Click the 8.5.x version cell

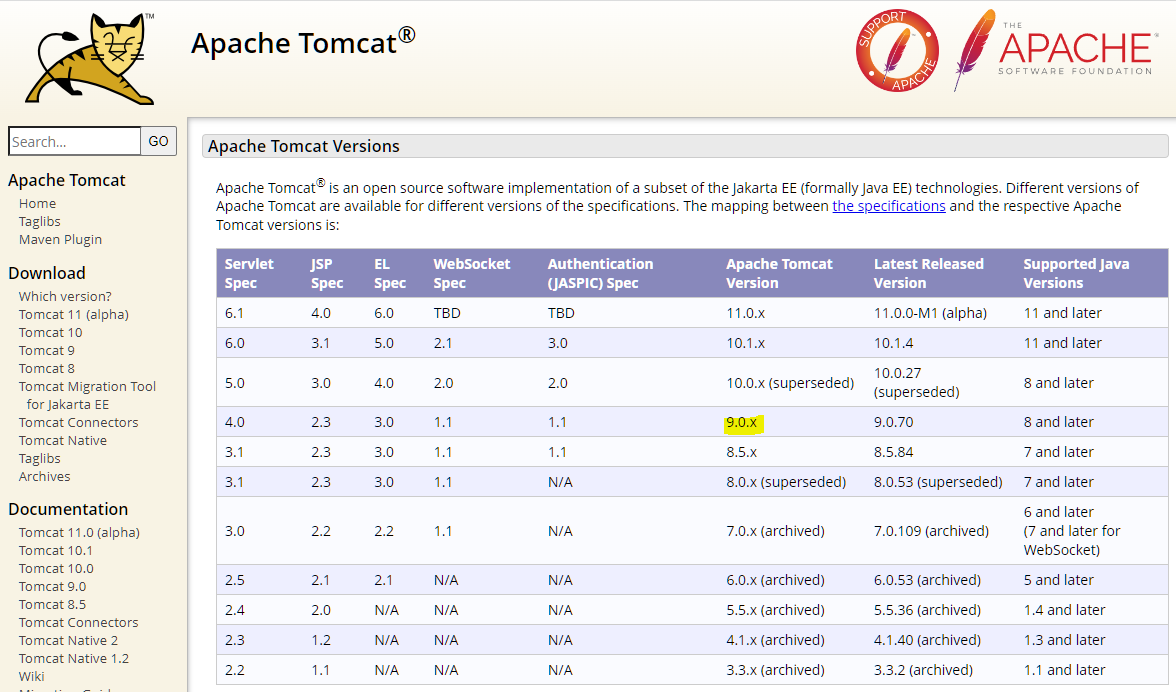point(742,452)
